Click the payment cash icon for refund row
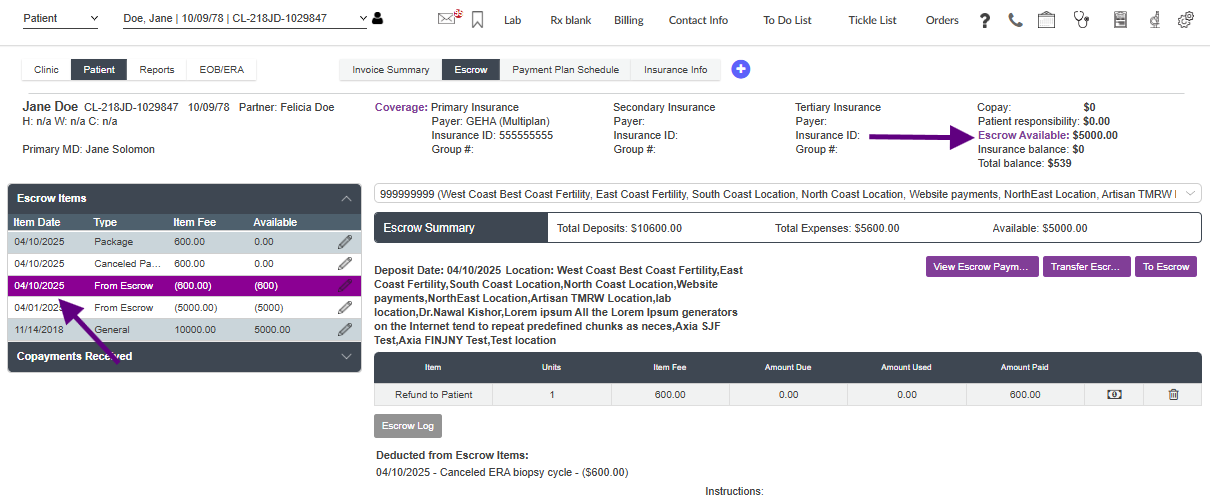Screen dimensions: 1210x502 coord(1113,395)
